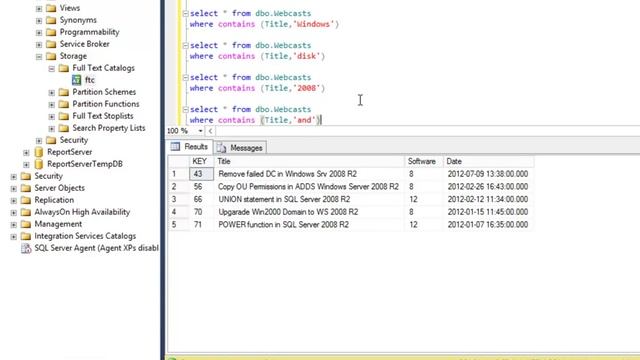Click the Search Property Lists folder icon
The width and height of the screenshot is (640, 360).
point(64,128)
